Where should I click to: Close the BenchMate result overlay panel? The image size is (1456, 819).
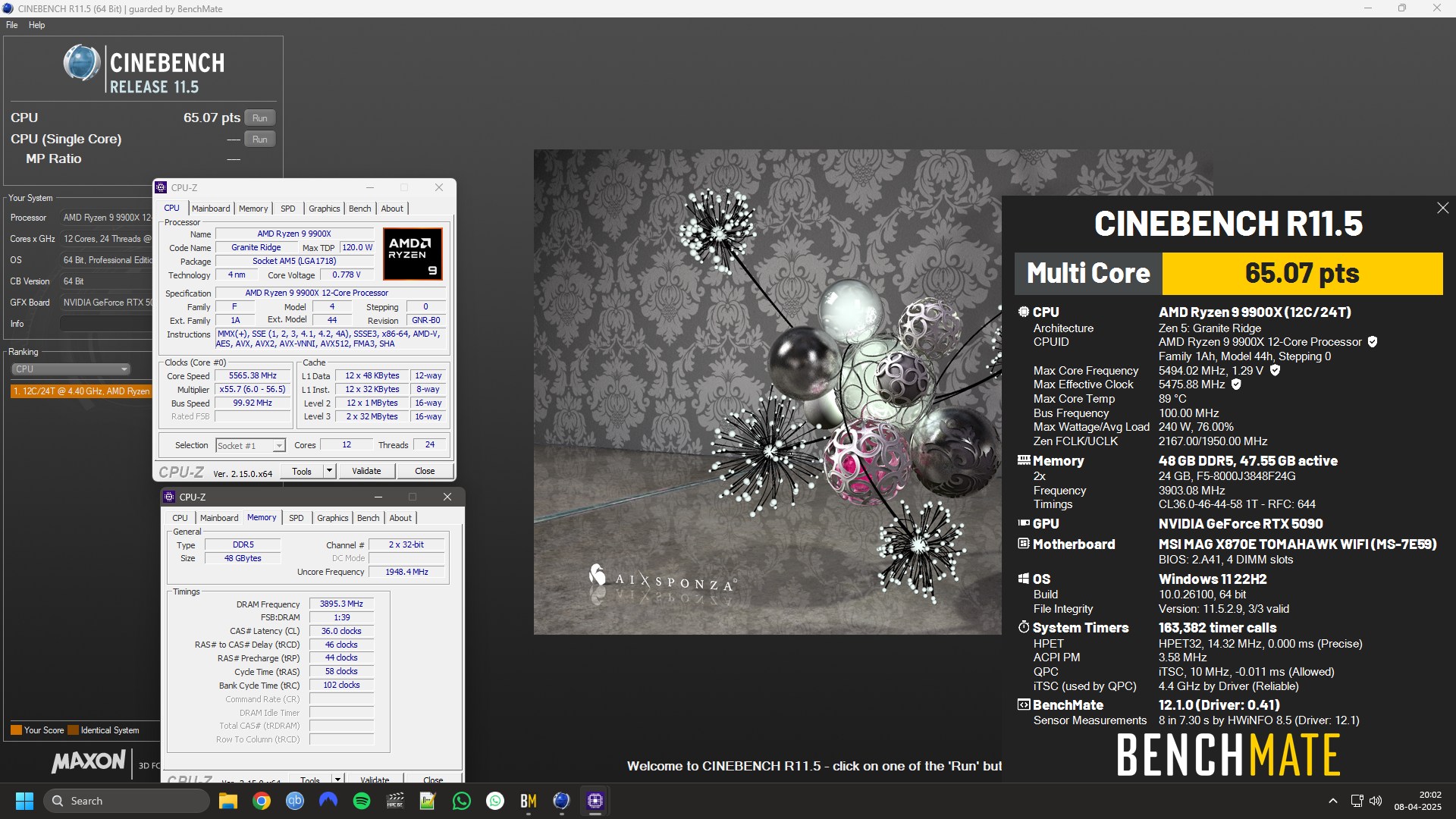tap(1442, 208)
